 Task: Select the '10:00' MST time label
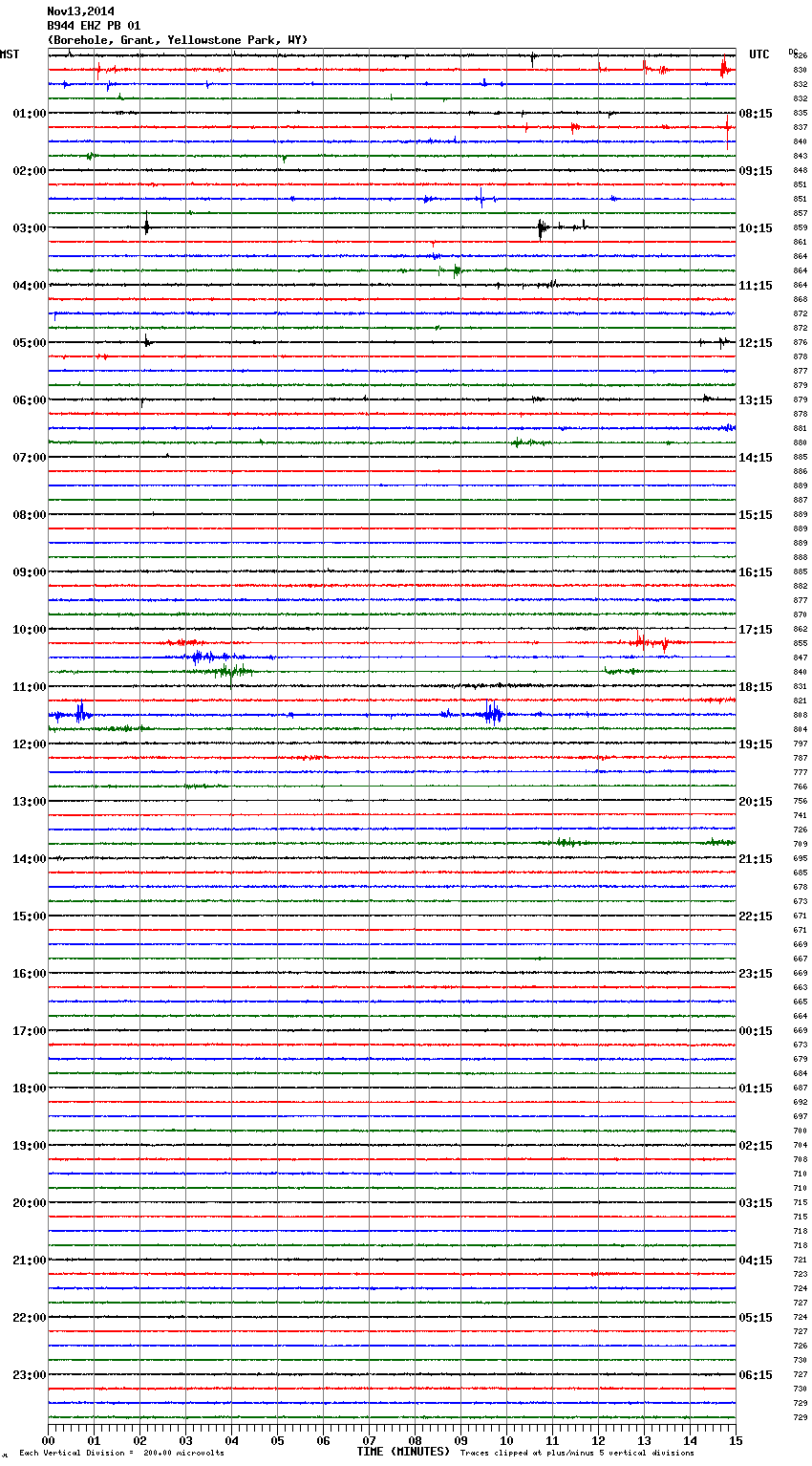pyautogui.click(x=30, y=630)
